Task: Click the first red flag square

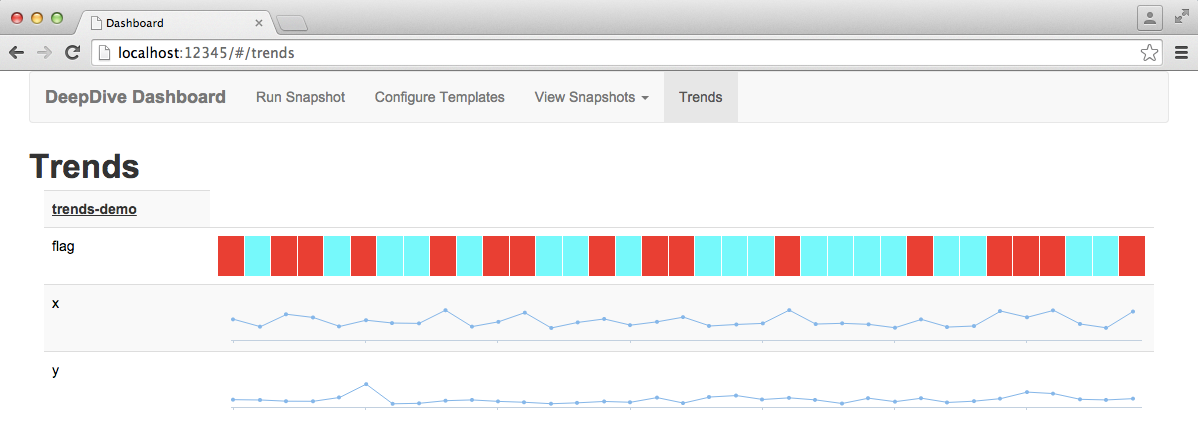Action: [231, 256]
